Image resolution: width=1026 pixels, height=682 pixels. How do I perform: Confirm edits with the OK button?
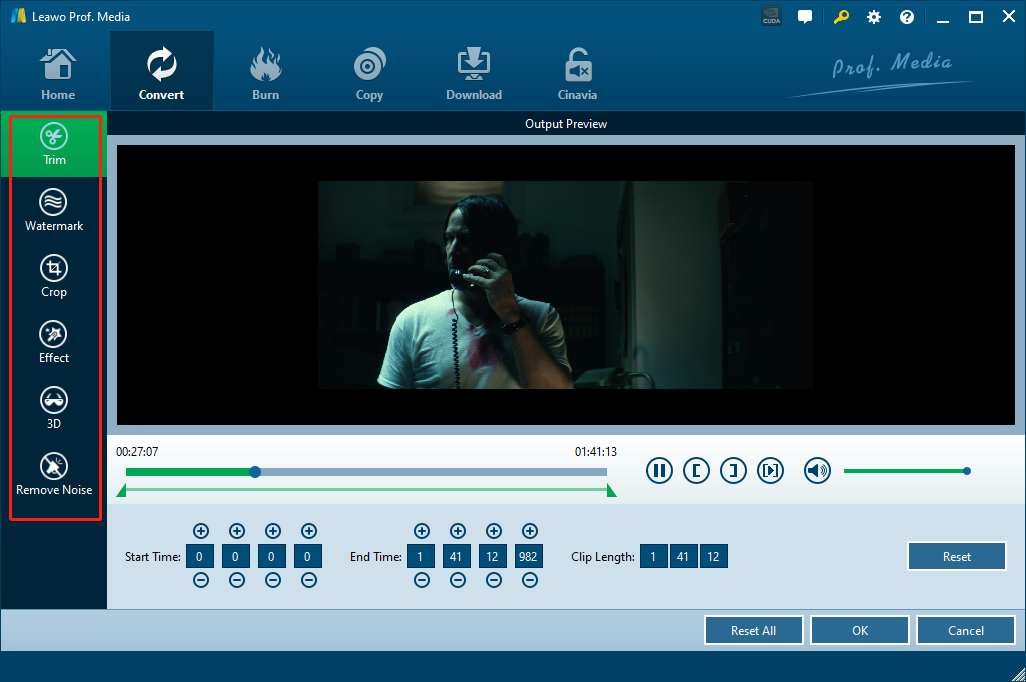[859, 631]
